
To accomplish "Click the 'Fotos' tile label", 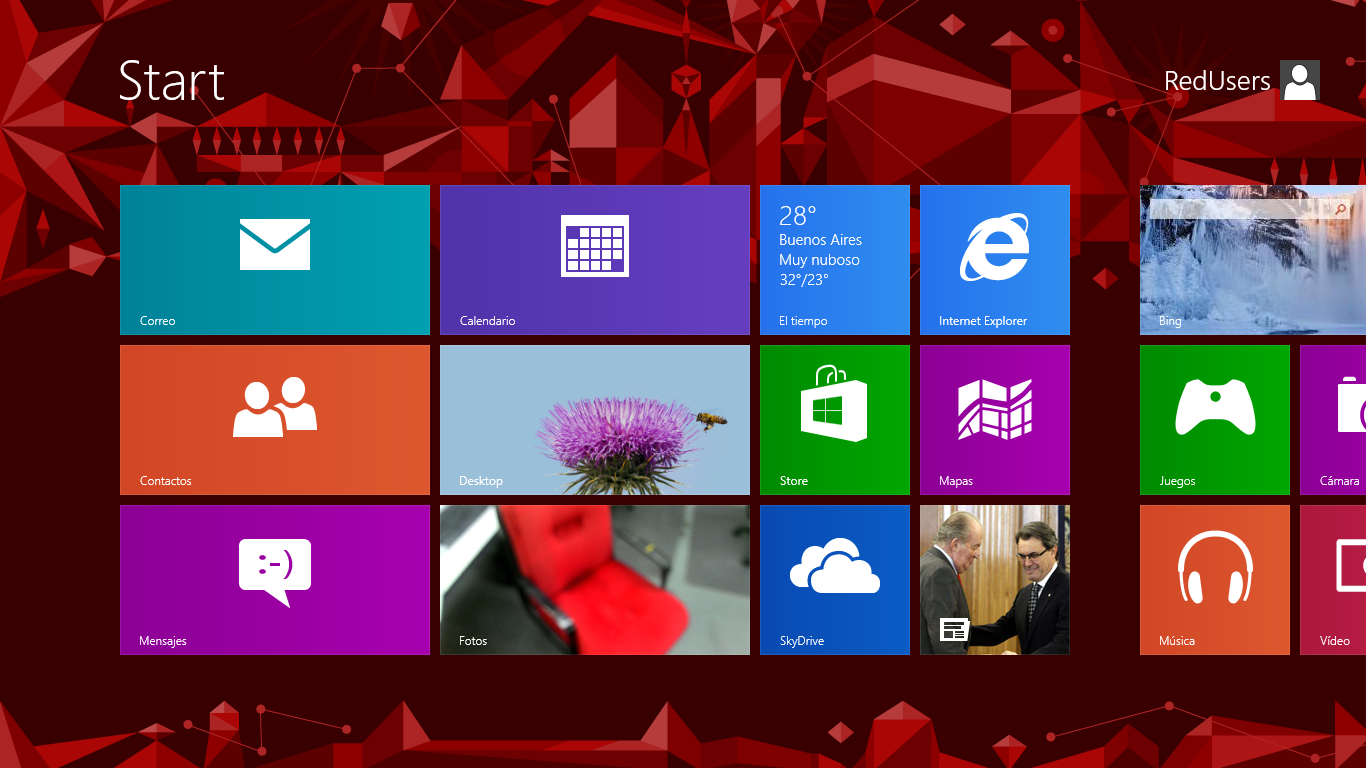I will coord(473,641).
